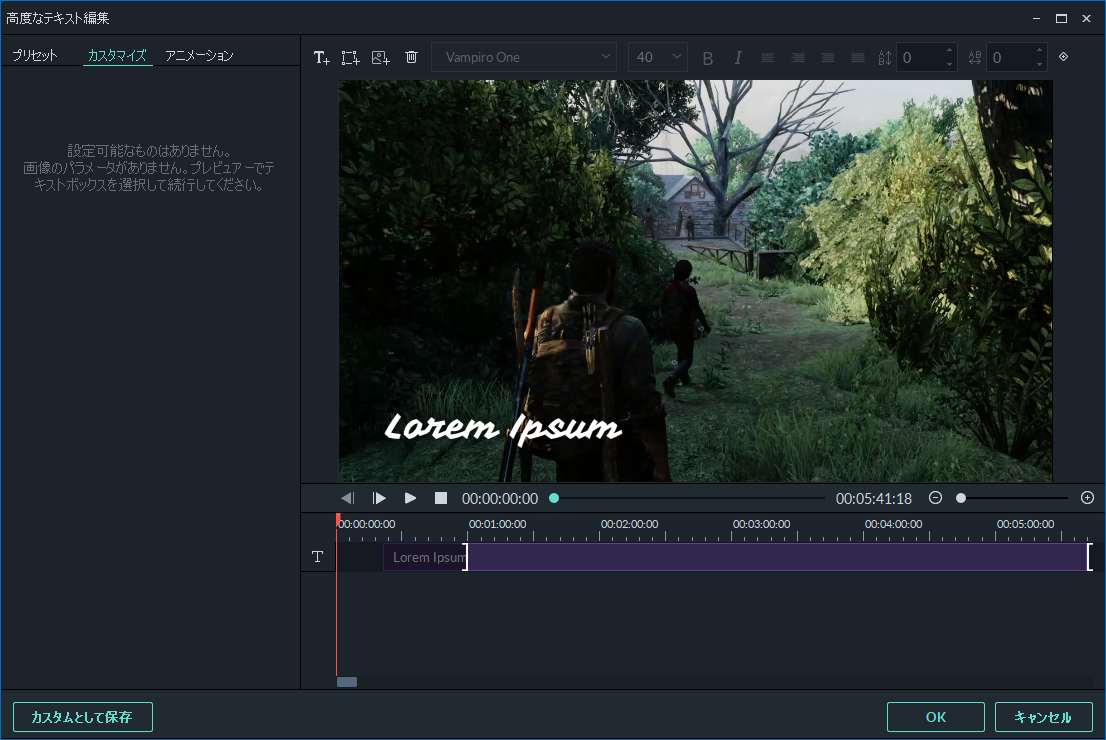Confirm with the OK button
This screenshot has height=740, width=1106.
[935, 717]
